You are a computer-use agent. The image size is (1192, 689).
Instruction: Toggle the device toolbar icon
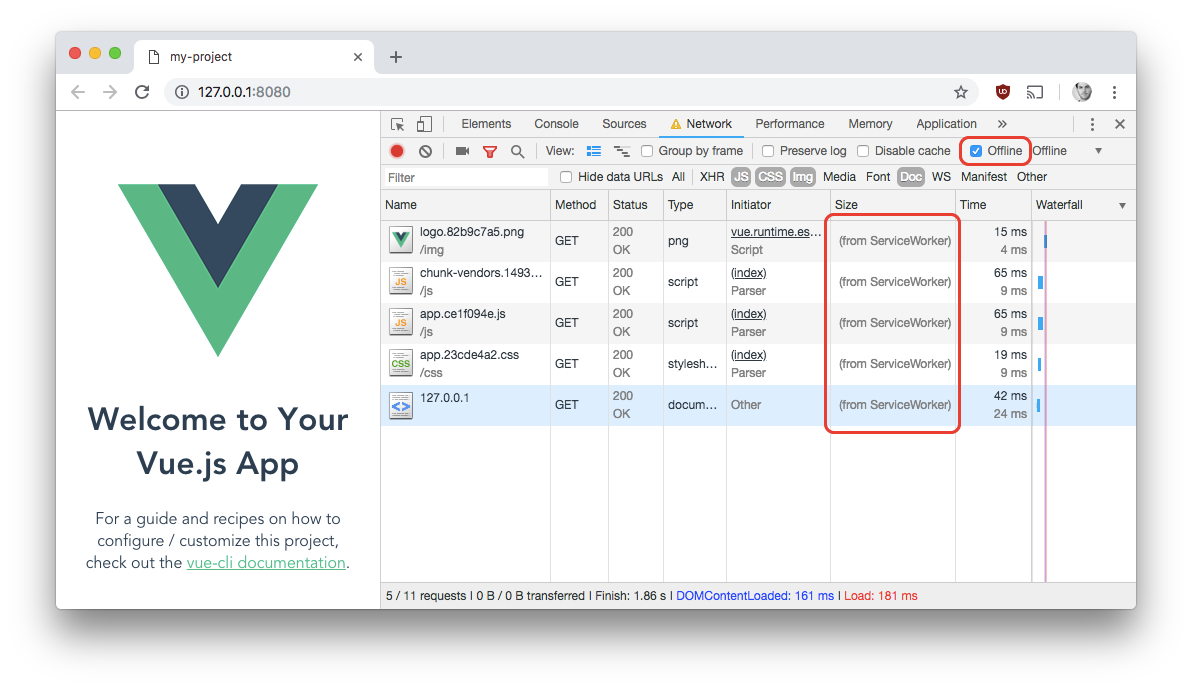tap(423, 123)
